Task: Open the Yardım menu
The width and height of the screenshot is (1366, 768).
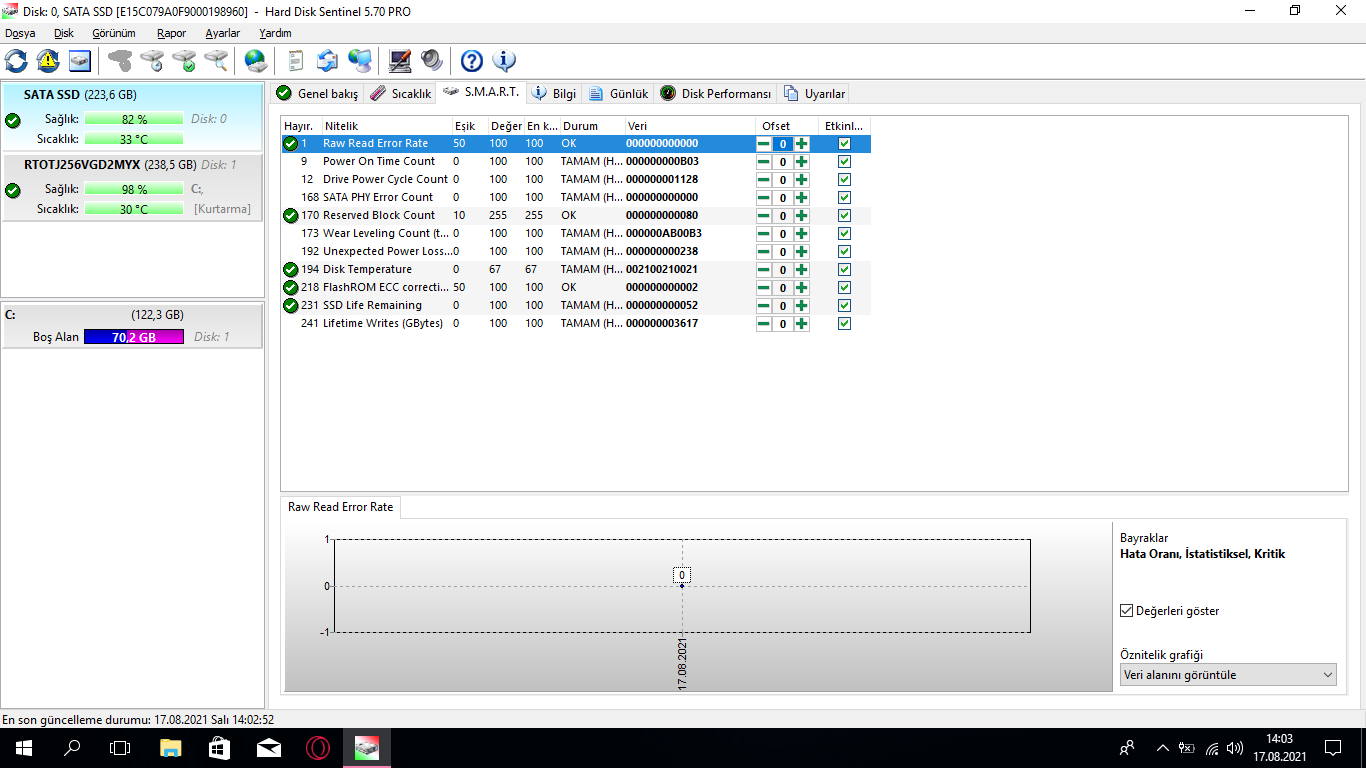Action: coord(276,33)
